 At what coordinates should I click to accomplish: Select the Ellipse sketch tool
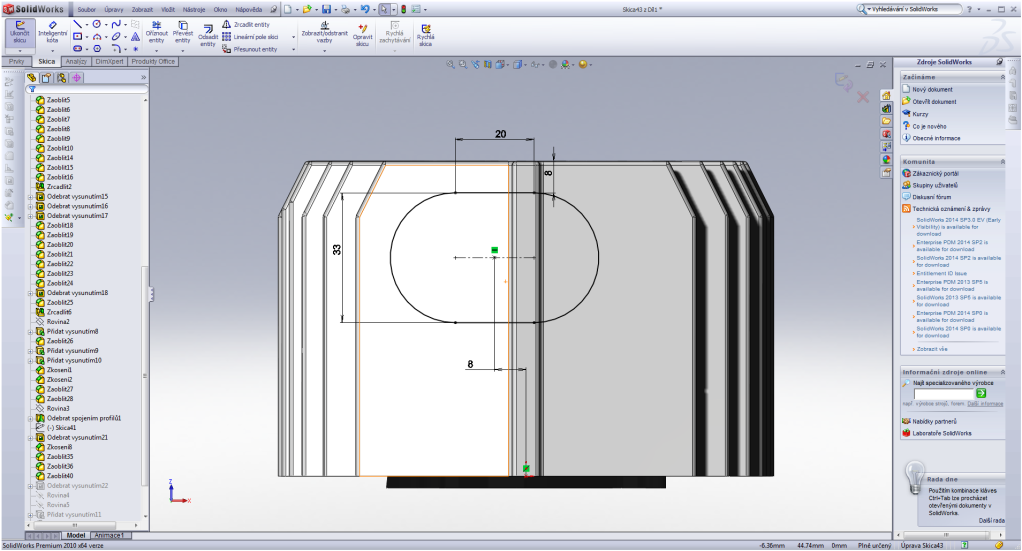pos(115,37)
